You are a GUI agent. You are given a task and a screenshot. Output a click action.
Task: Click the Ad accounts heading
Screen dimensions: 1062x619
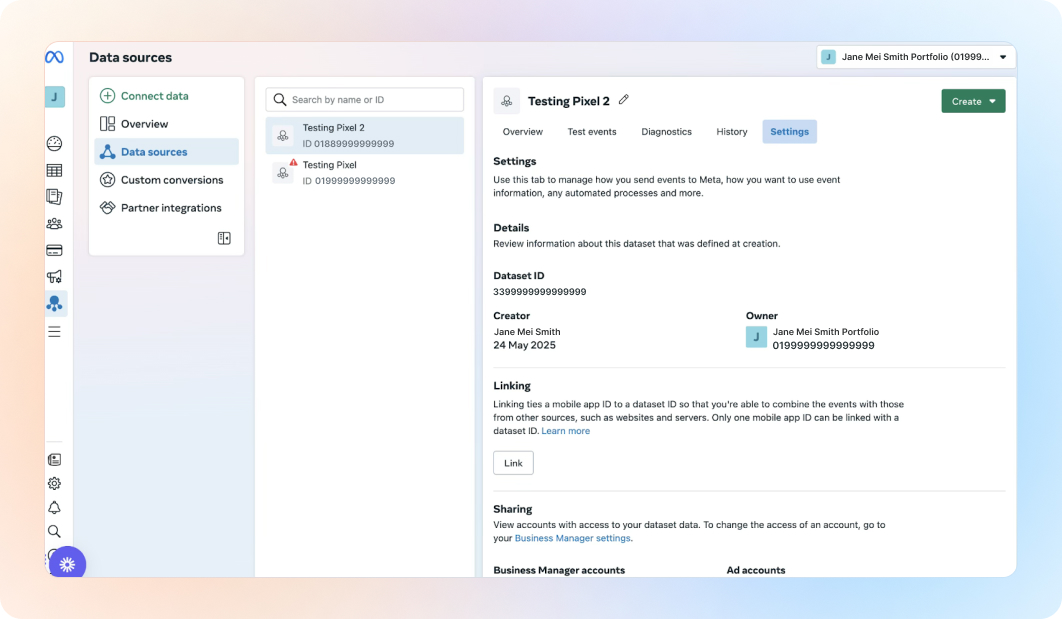(756, 570)
